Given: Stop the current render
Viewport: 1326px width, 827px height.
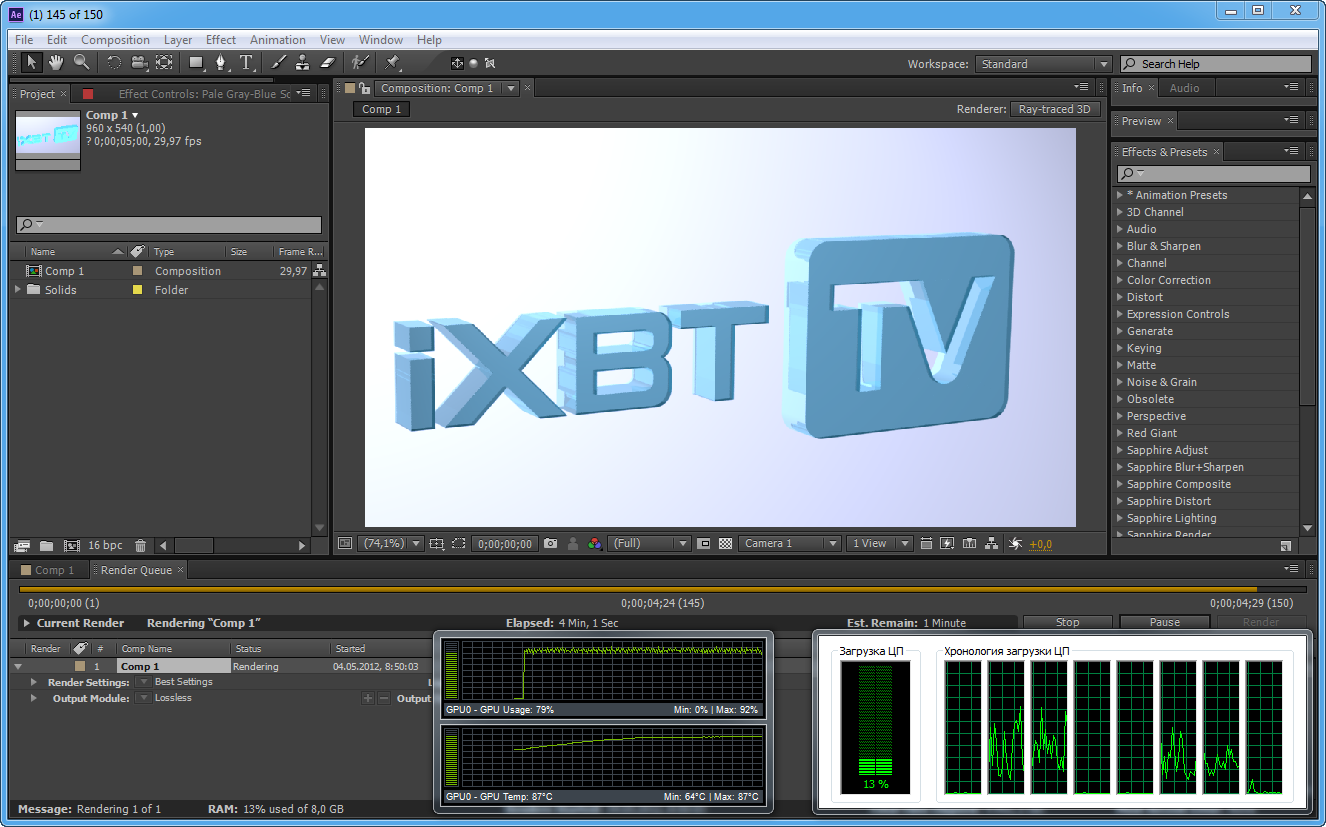Looking at the screenshot, I should [1068, 622].
